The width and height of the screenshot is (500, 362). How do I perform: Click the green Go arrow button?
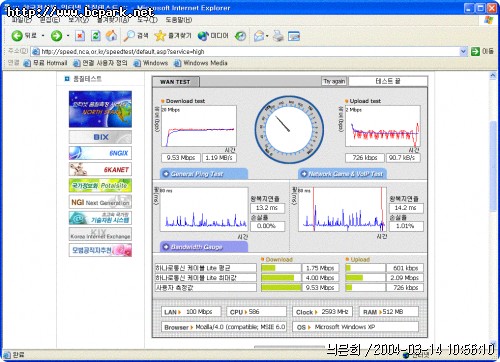(x=475, y=51)
